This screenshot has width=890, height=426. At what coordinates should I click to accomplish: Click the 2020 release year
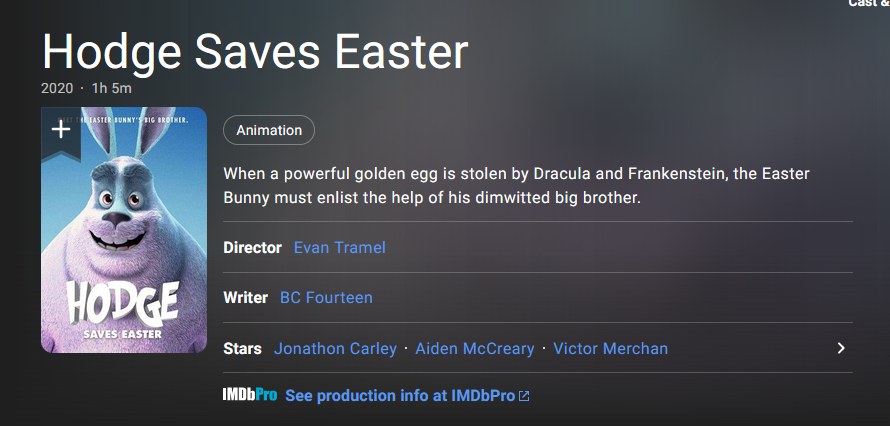tap(56, 88)
